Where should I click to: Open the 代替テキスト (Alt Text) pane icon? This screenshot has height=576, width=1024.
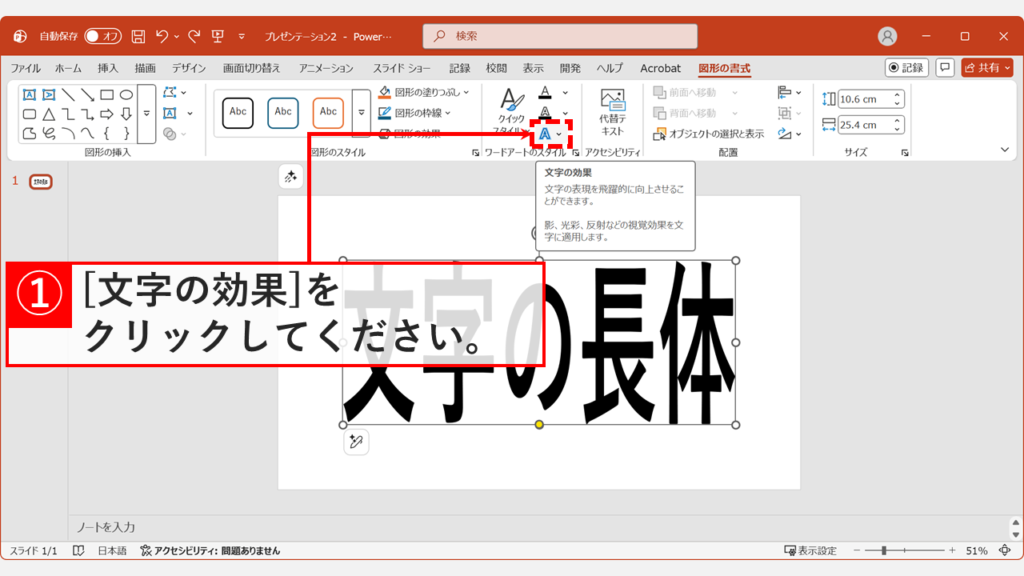tap(611, 110)
